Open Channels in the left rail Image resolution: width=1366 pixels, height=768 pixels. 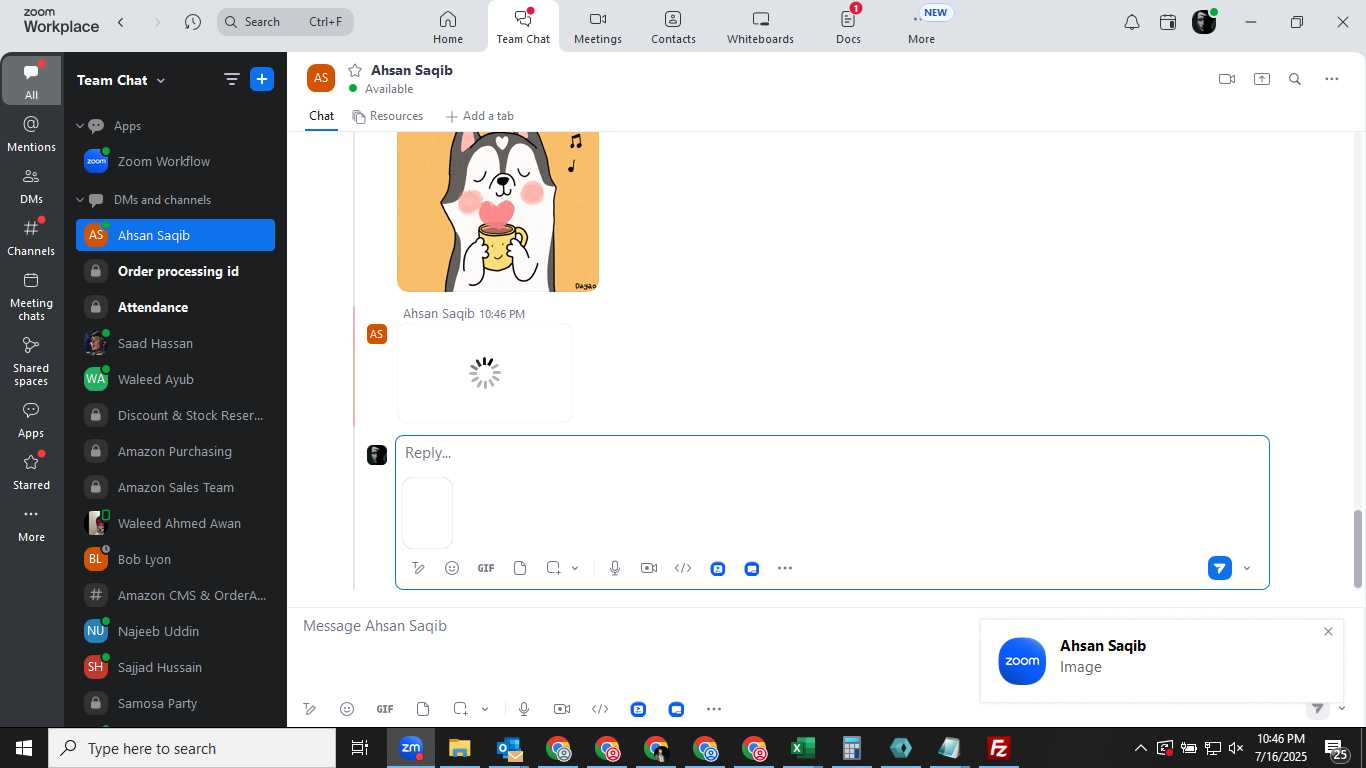[x=31, y=238]
